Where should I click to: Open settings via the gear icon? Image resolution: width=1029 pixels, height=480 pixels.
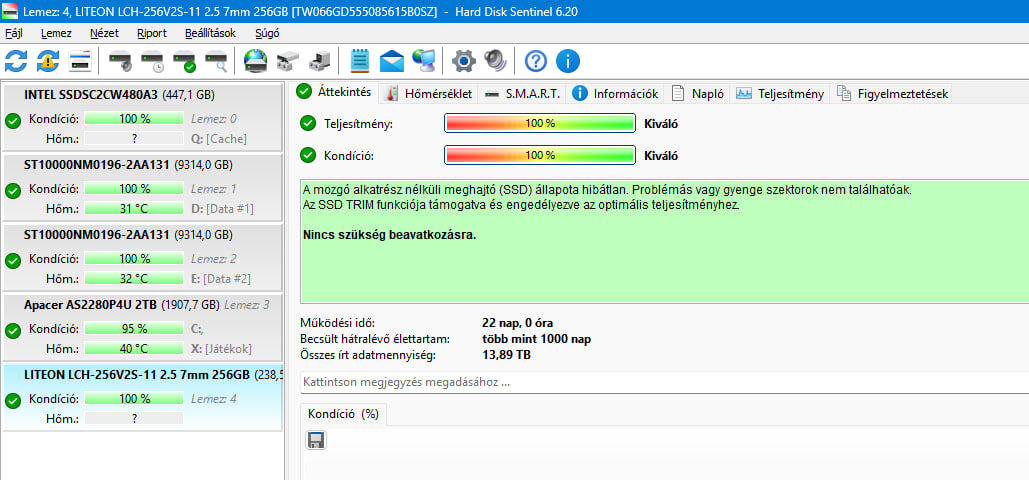(x=464, y=61)
